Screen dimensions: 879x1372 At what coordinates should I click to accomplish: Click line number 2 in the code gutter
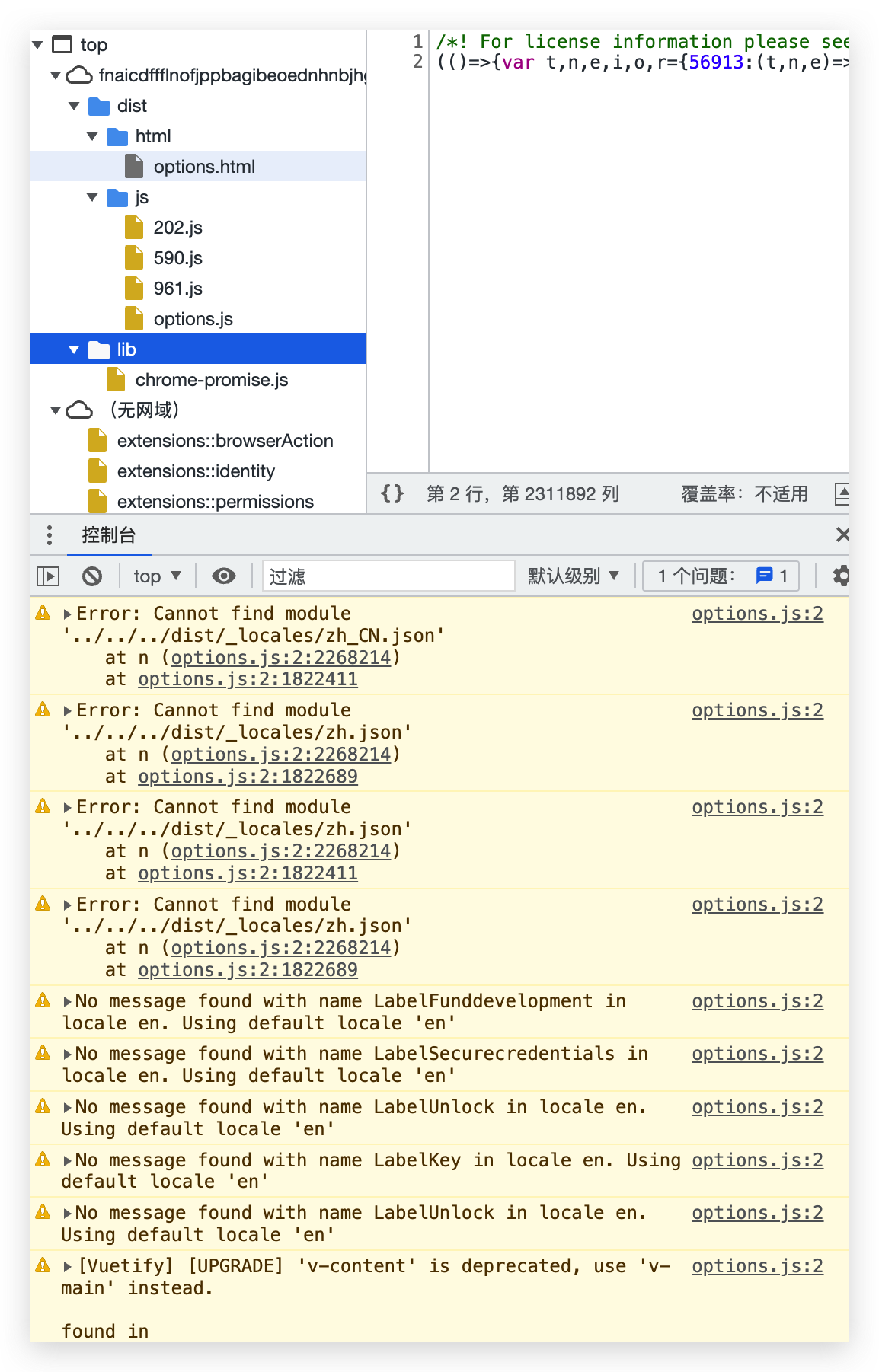pos(417,62)
